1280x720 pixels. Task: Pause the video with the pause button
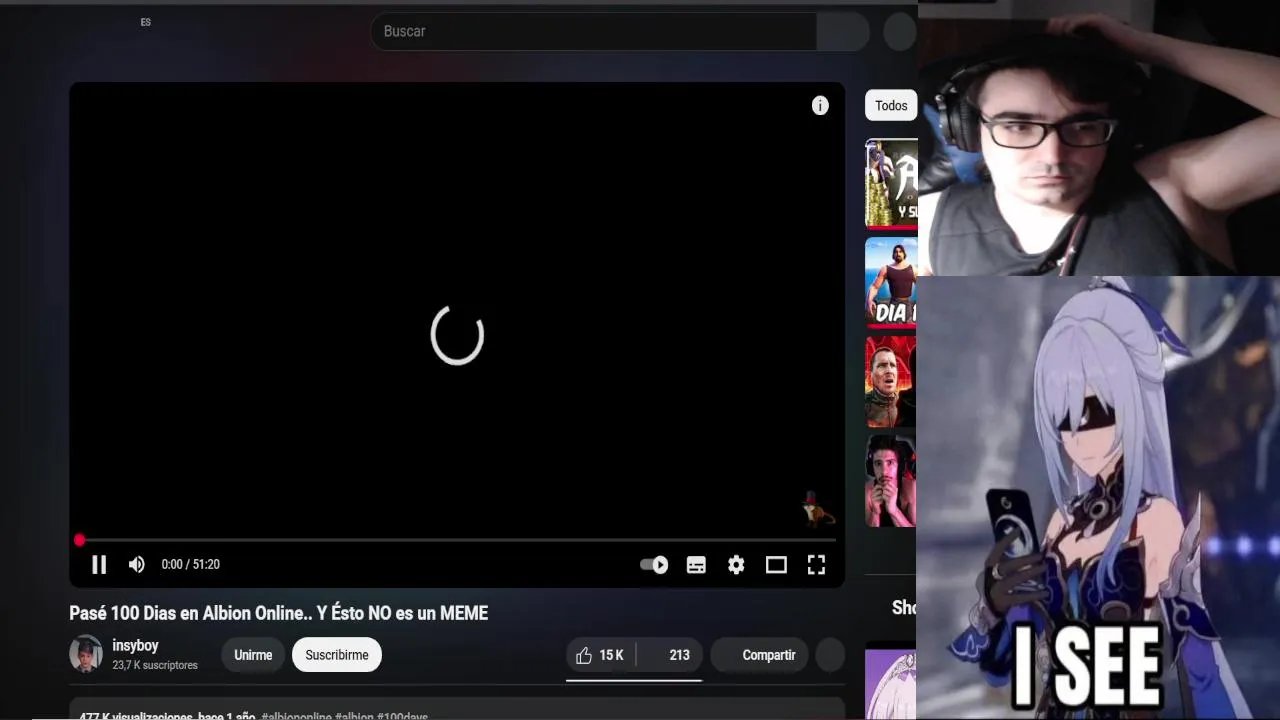point(99,565)
